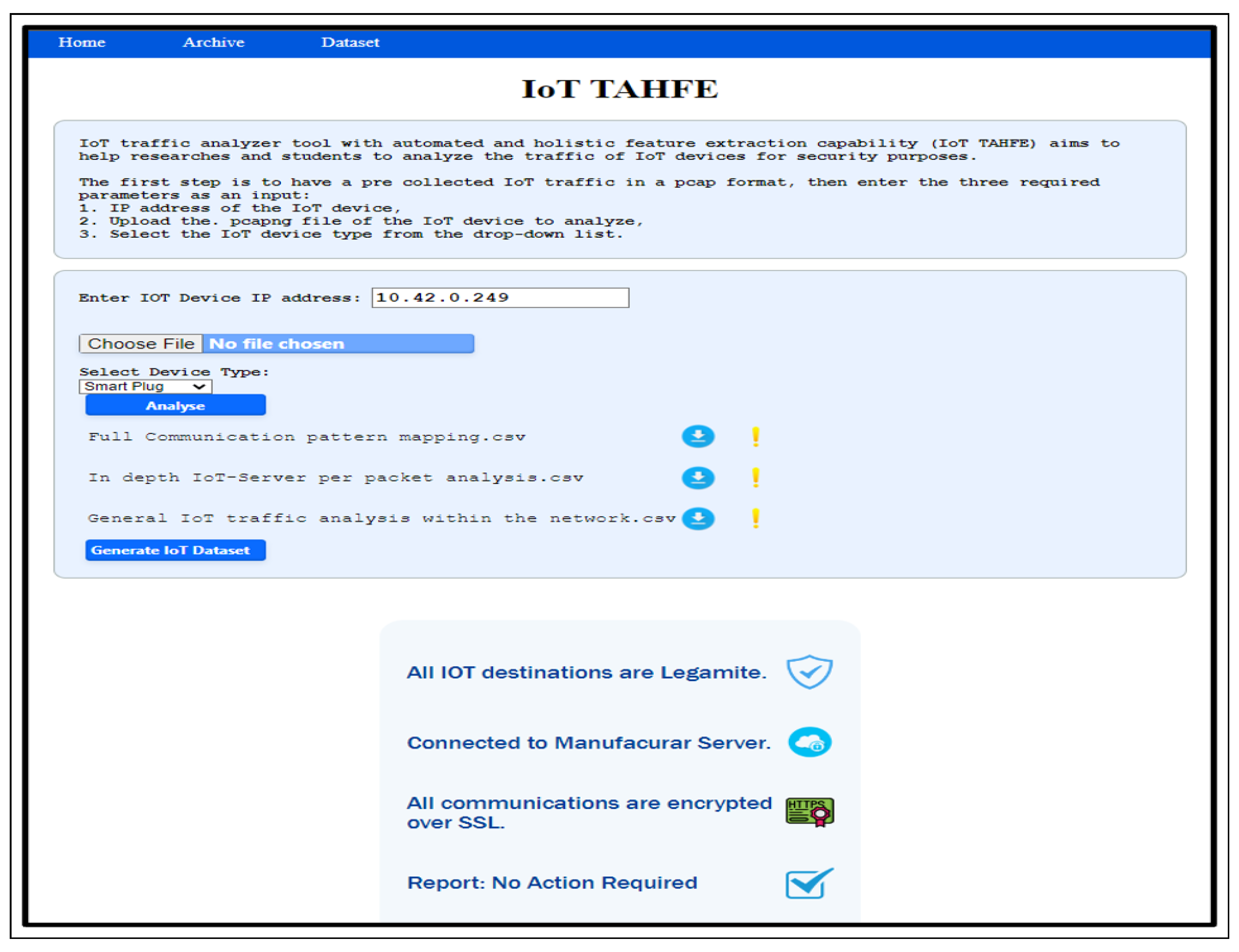Click the No file chosen label area

click(x=338, y=344)
